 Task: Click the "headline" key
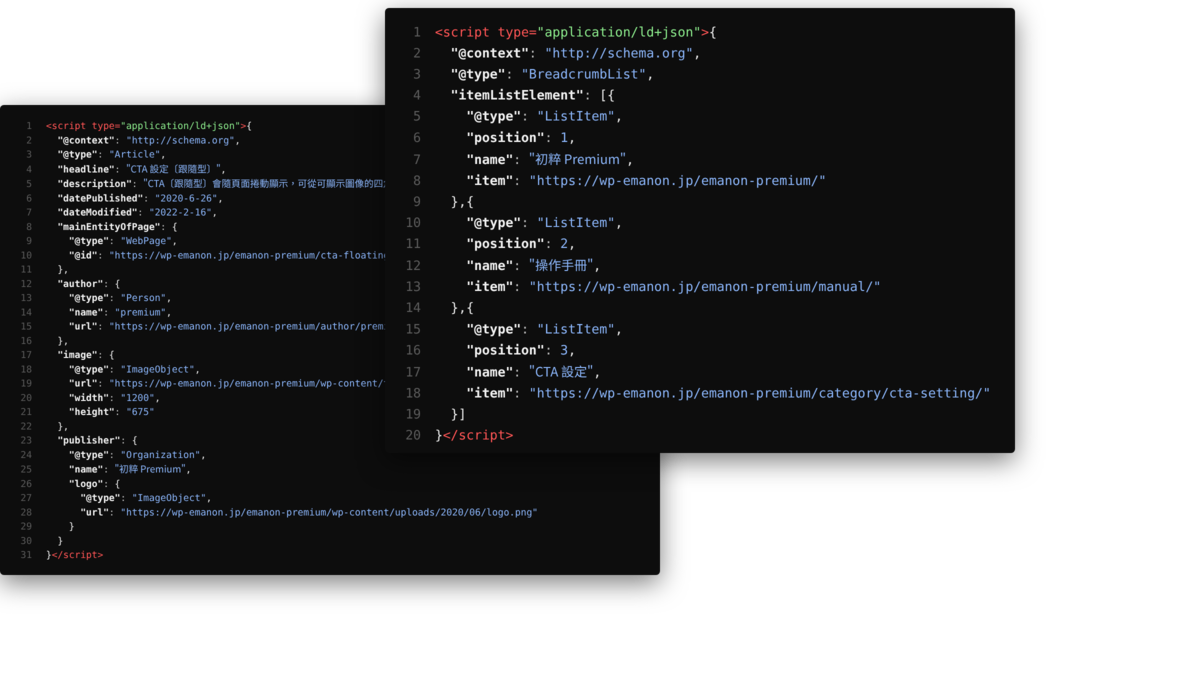coord(87,169)
